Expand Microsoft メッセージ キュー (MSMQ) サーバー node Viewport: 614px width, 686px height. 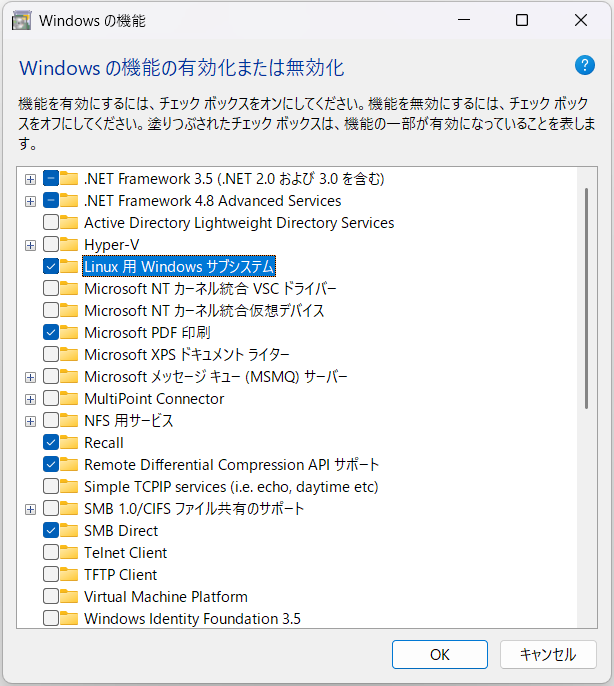tap(30, 377)
